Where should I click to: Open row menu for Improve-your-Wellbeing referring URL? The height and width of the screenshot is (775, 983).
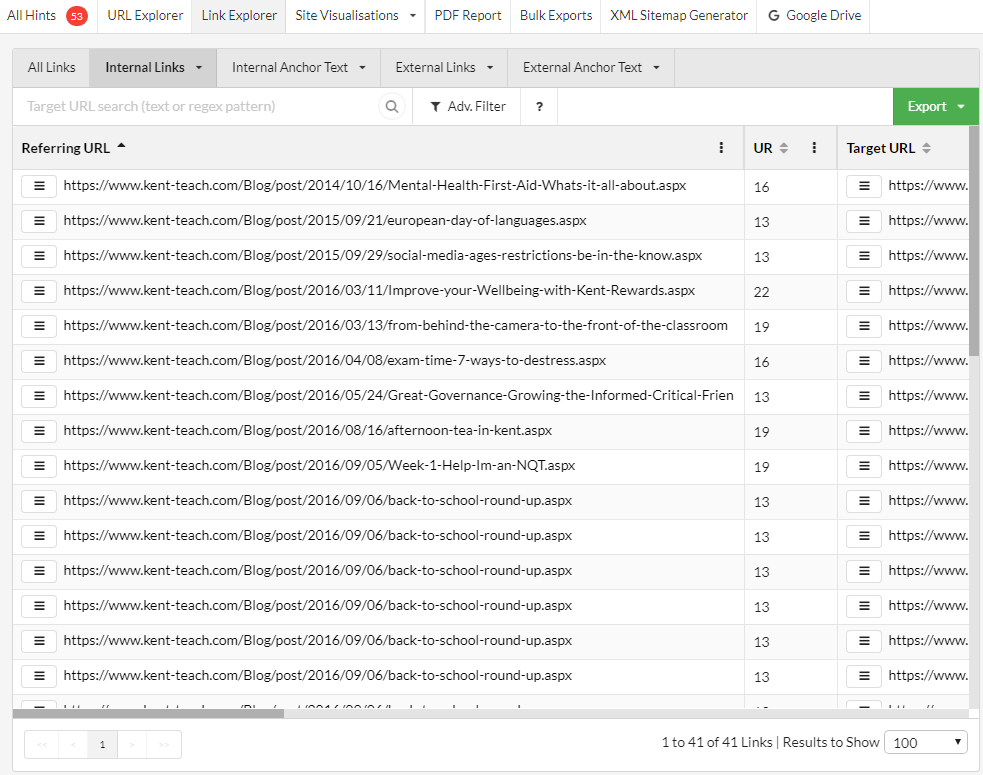click(39, 292)
